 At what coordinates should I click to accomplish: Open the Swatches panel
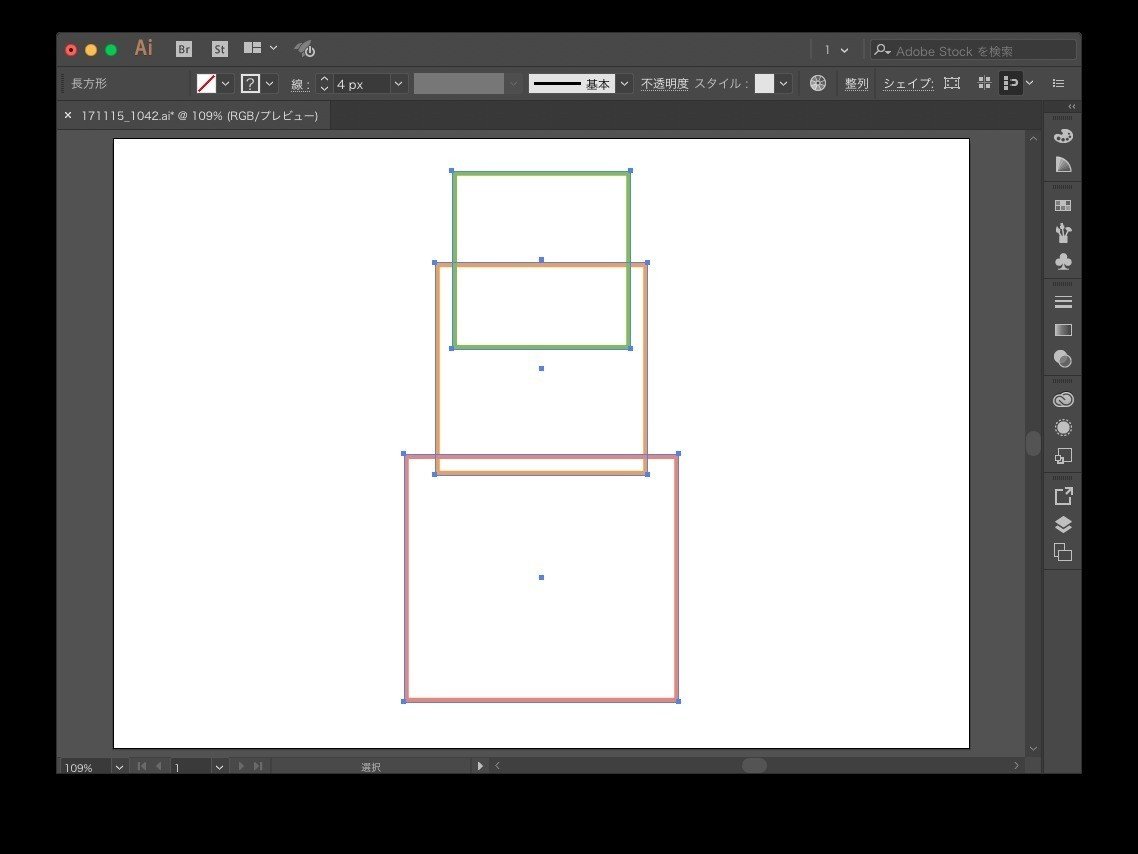(1063, 204)
